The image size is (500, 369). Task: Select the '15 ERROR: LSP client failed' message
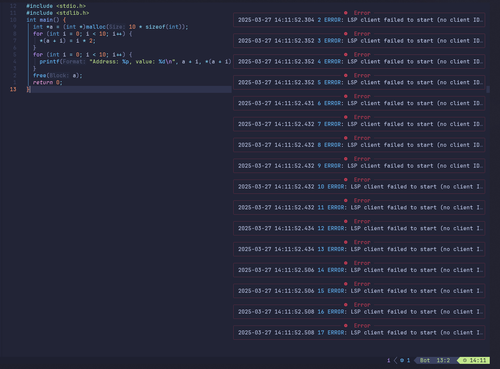tap(360, 291)
